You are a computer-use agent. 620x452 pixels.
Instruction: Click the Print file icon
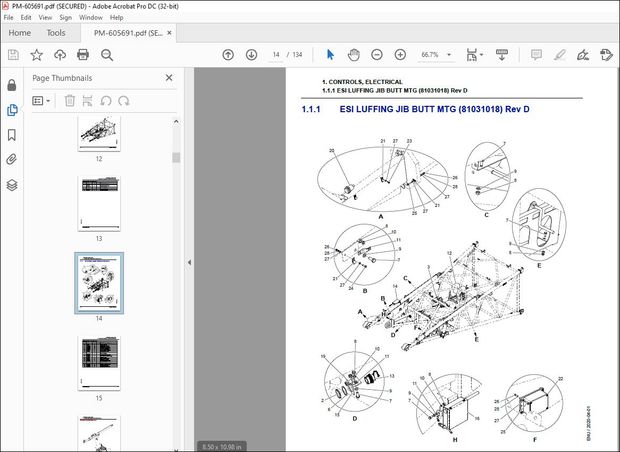[x=84, y=55]
